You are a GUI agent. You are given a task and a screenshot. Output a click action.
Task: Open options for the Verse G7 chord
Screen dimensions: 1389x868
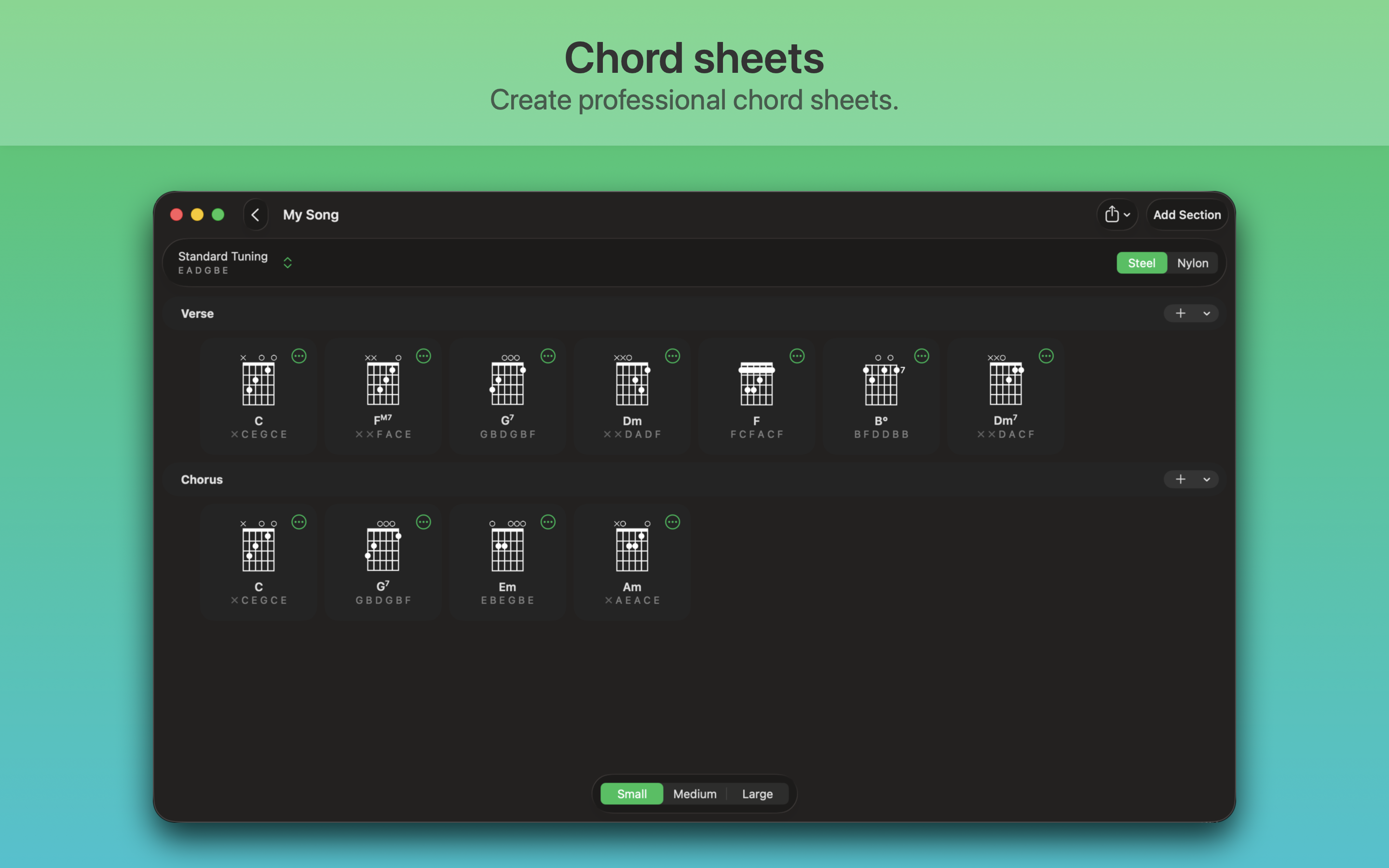click(x=548, y=356)
